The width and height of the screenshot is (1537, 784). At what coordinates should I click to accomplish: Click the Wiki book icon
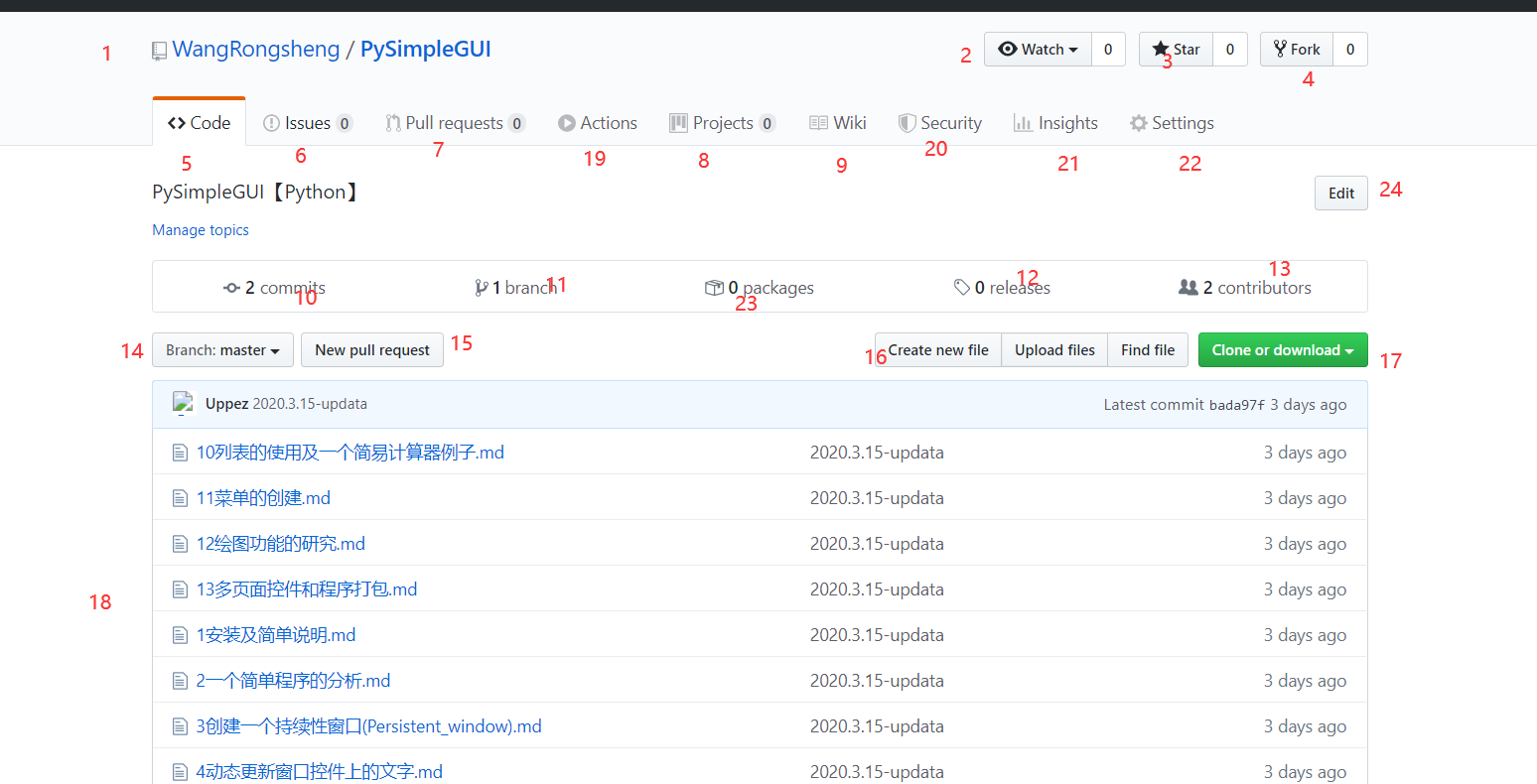click(x=818, y=123)
